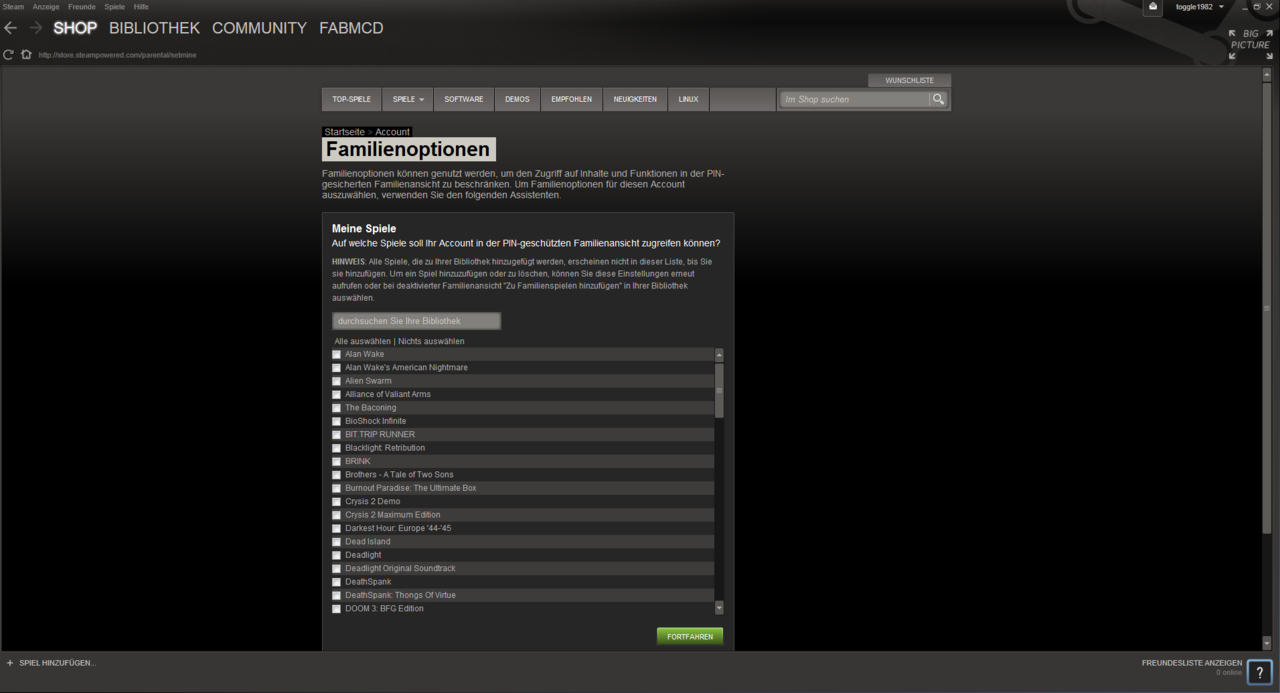Open the Anzeige menu
The height and width of the screenshot is (693, 1280).
click(x=46, y=7)
